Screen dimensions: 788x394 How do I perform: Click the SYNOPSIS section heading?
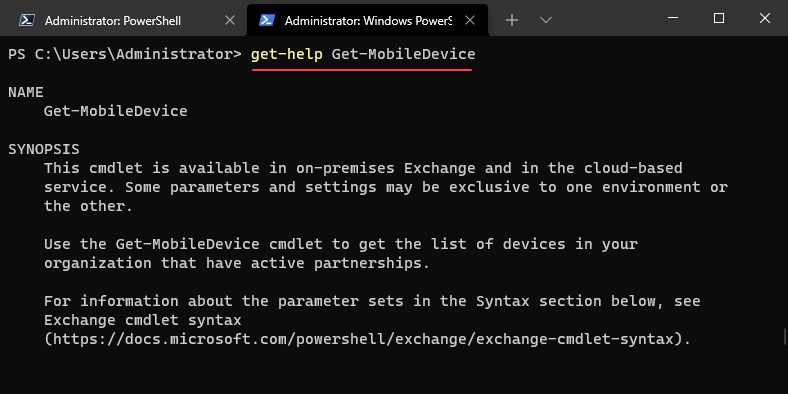[44, 149]
